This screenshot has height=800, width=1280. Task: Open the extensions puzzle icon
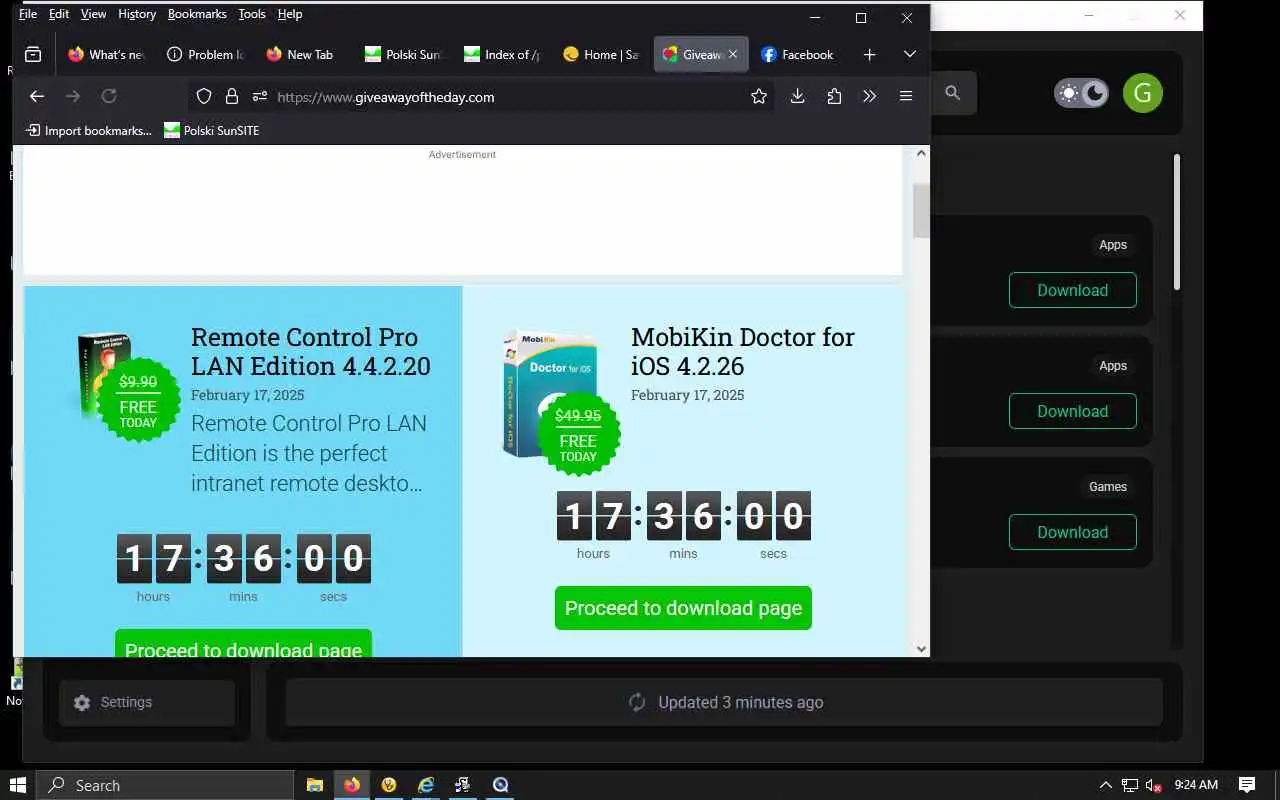(x=834, y=96)
